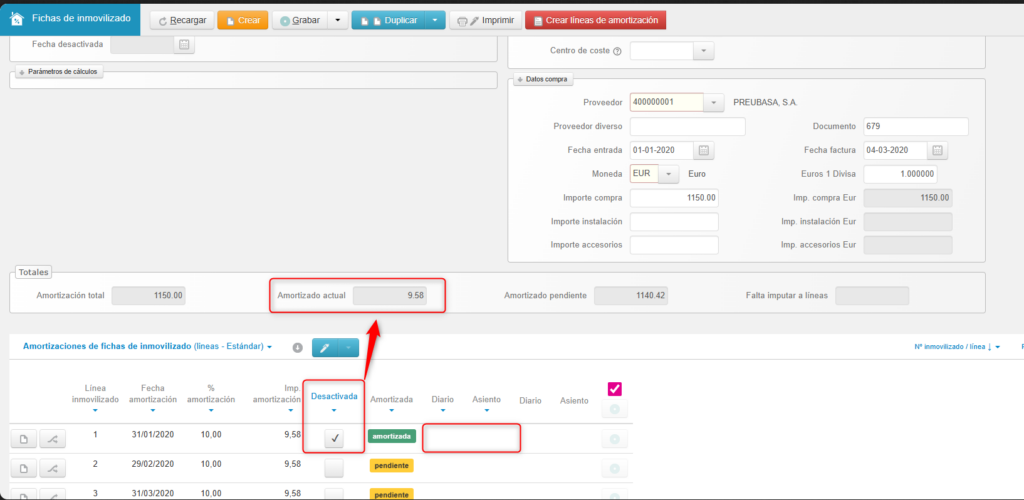The image size is (1024, 500).
Task: Toggle the pink select-all checkbox
Action: tap(615, 389)
